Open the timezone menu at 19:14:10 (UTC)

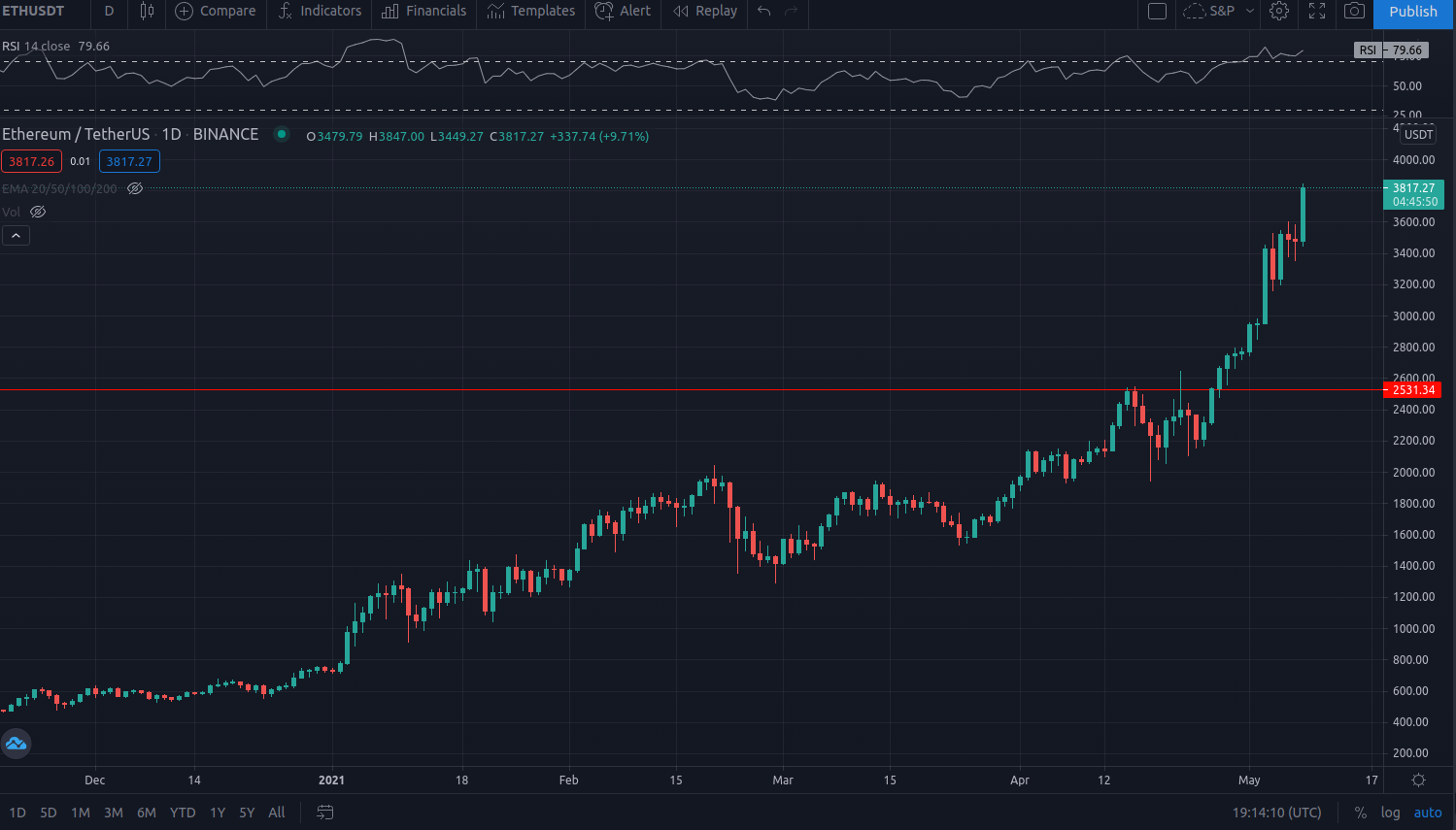pos(1277,813)
